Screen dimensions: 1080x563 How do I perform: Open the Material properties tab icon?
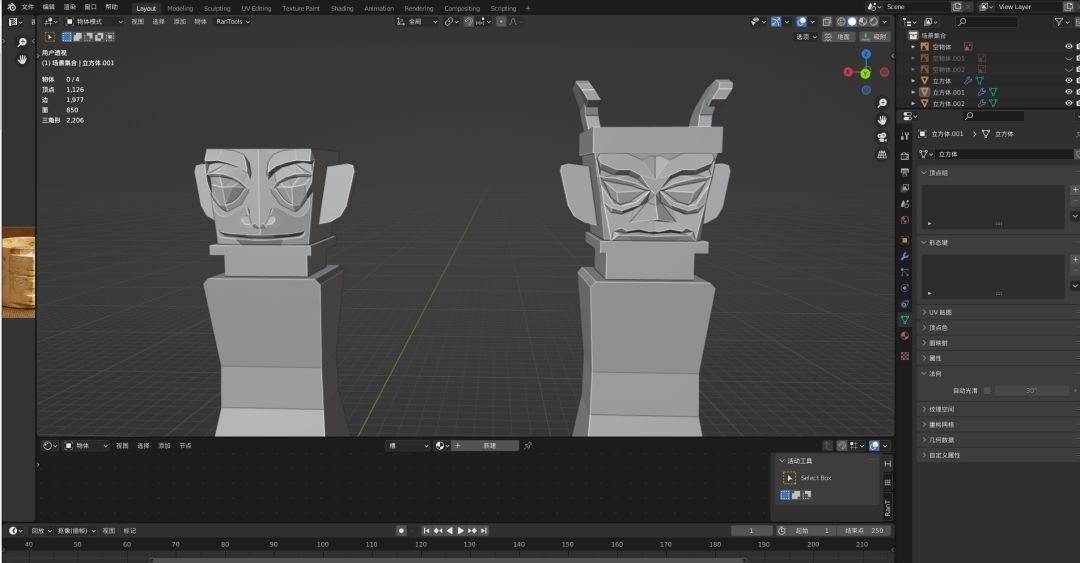click(x=905, y=336)
